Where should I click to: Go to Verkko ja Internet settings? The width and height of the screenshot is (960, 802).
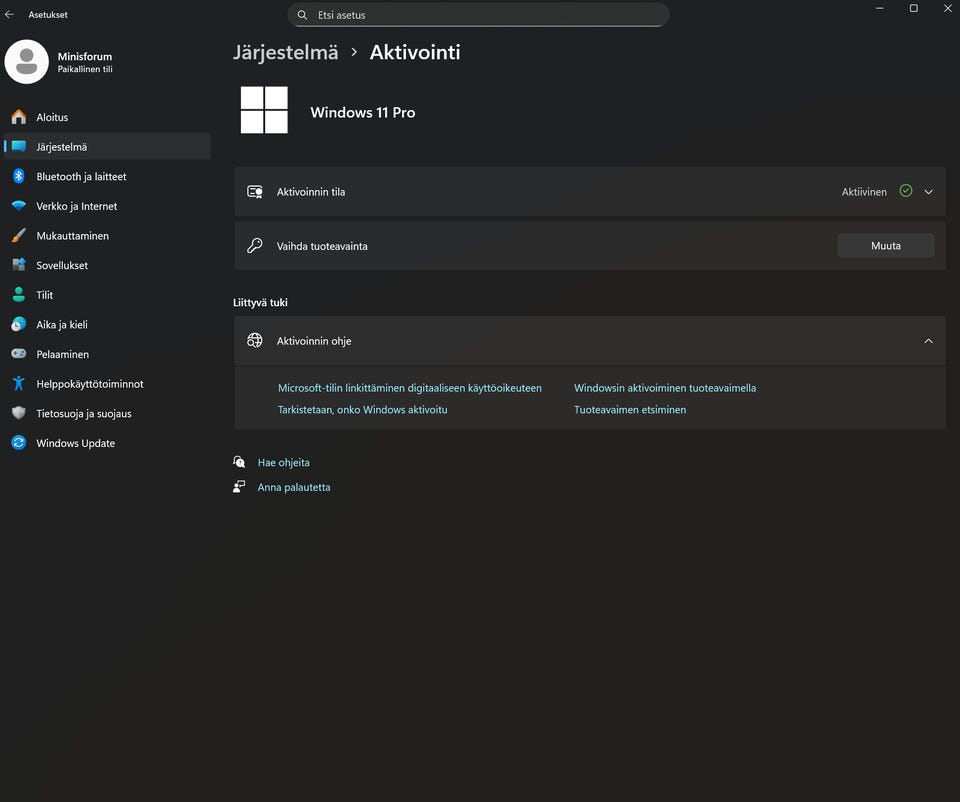click(108, 206)
